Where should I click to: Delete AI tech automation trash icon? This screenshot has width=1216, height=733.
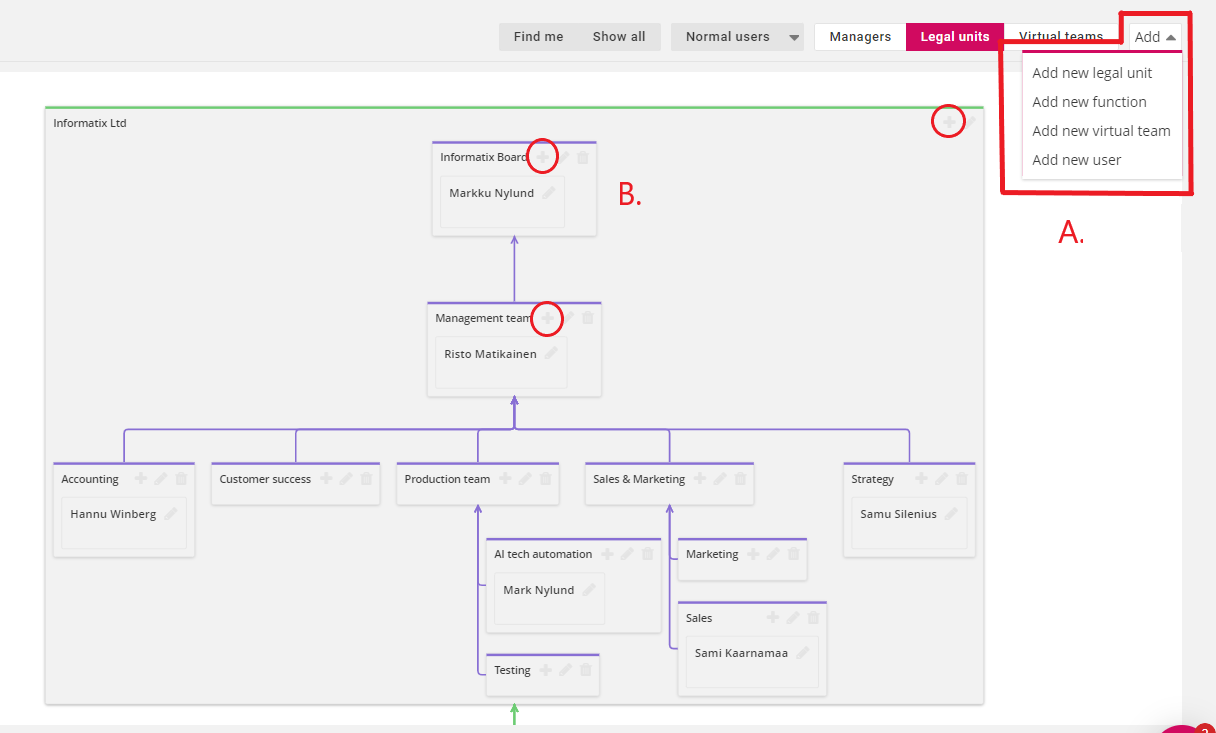(648, 554)
